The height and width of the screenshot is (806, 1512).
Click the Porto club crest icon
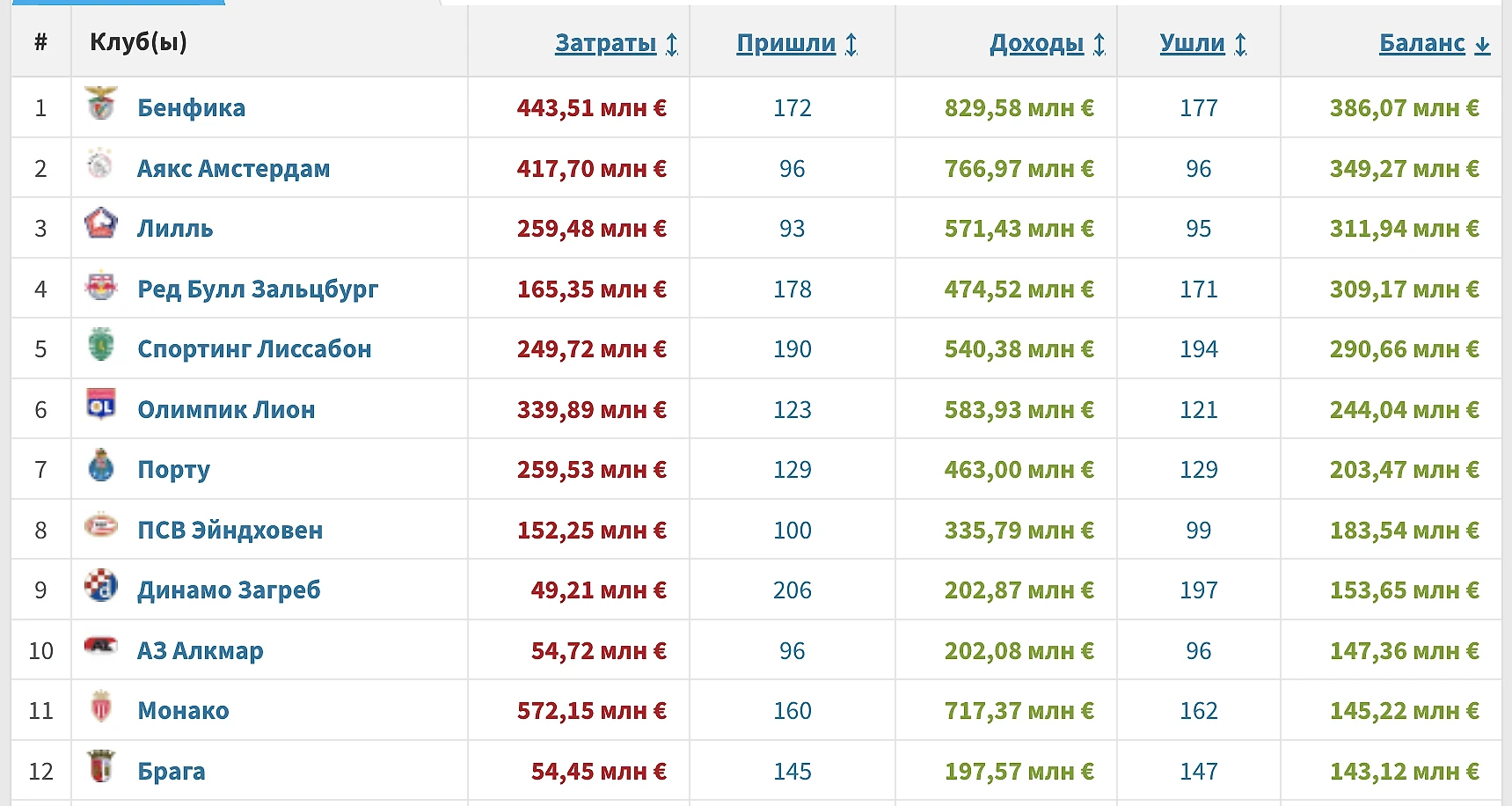[101, 465]
